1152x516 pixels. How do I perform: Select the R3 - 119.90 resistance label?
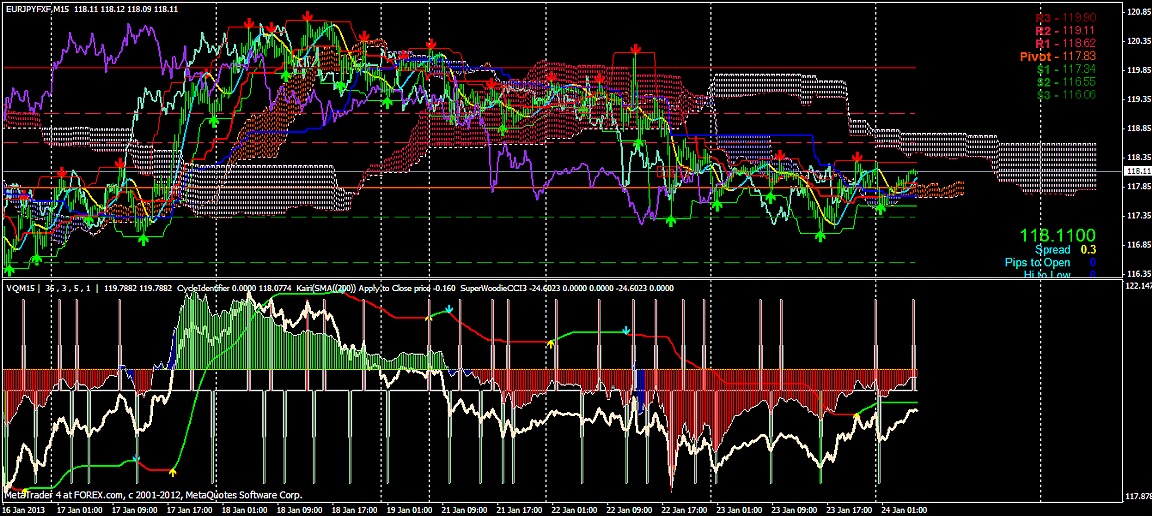(1066, 17)
